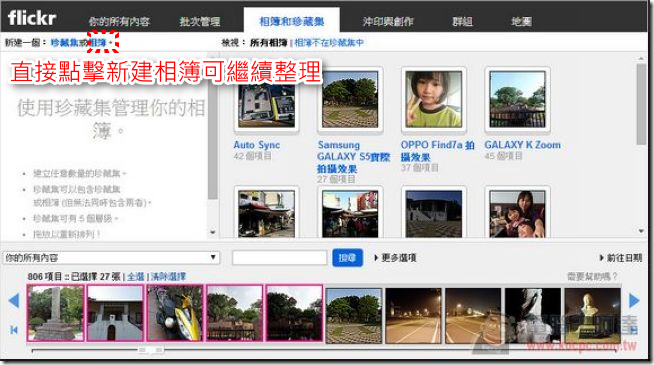
Task: Jump to the filmstrip start icon
Action: pyautogui.click(x=14, y=330)
